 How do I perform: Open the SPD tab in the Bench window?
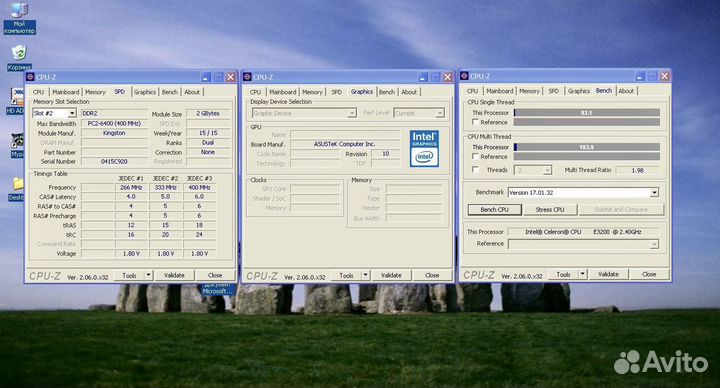[x=554, y=91]
